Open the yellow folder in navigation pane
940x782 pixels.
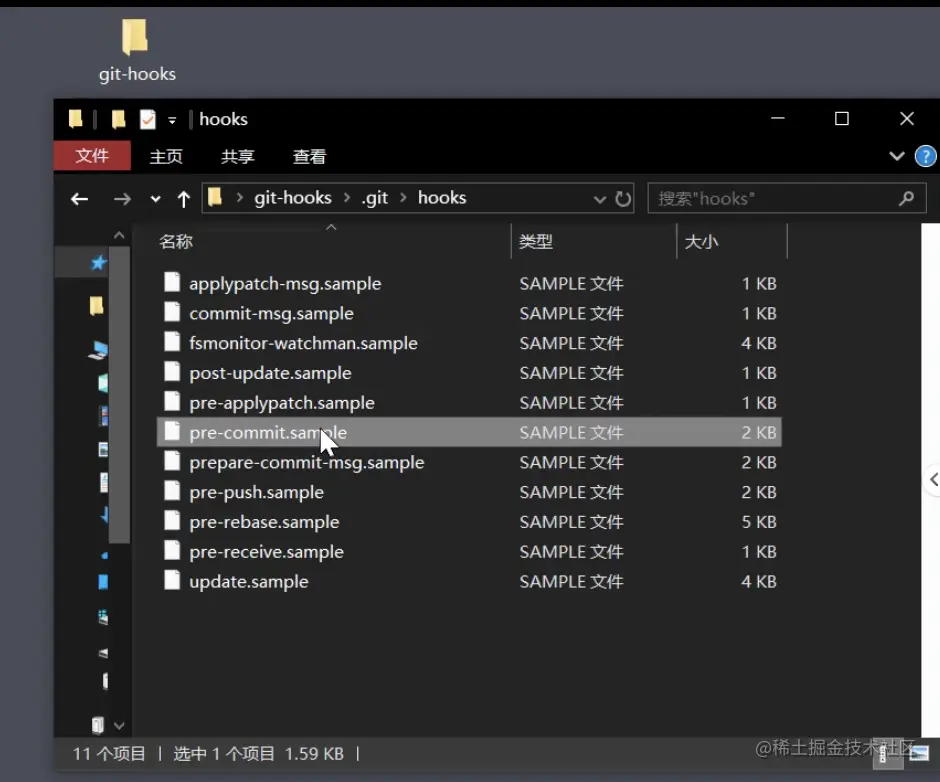[96, 306]
